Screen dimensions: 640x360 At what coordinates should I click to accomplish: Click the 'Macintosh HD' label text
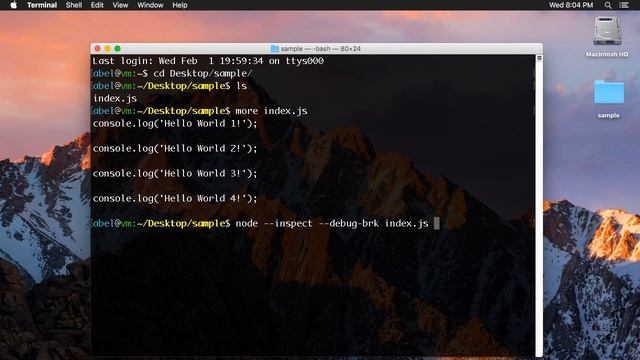click(607, 54)
